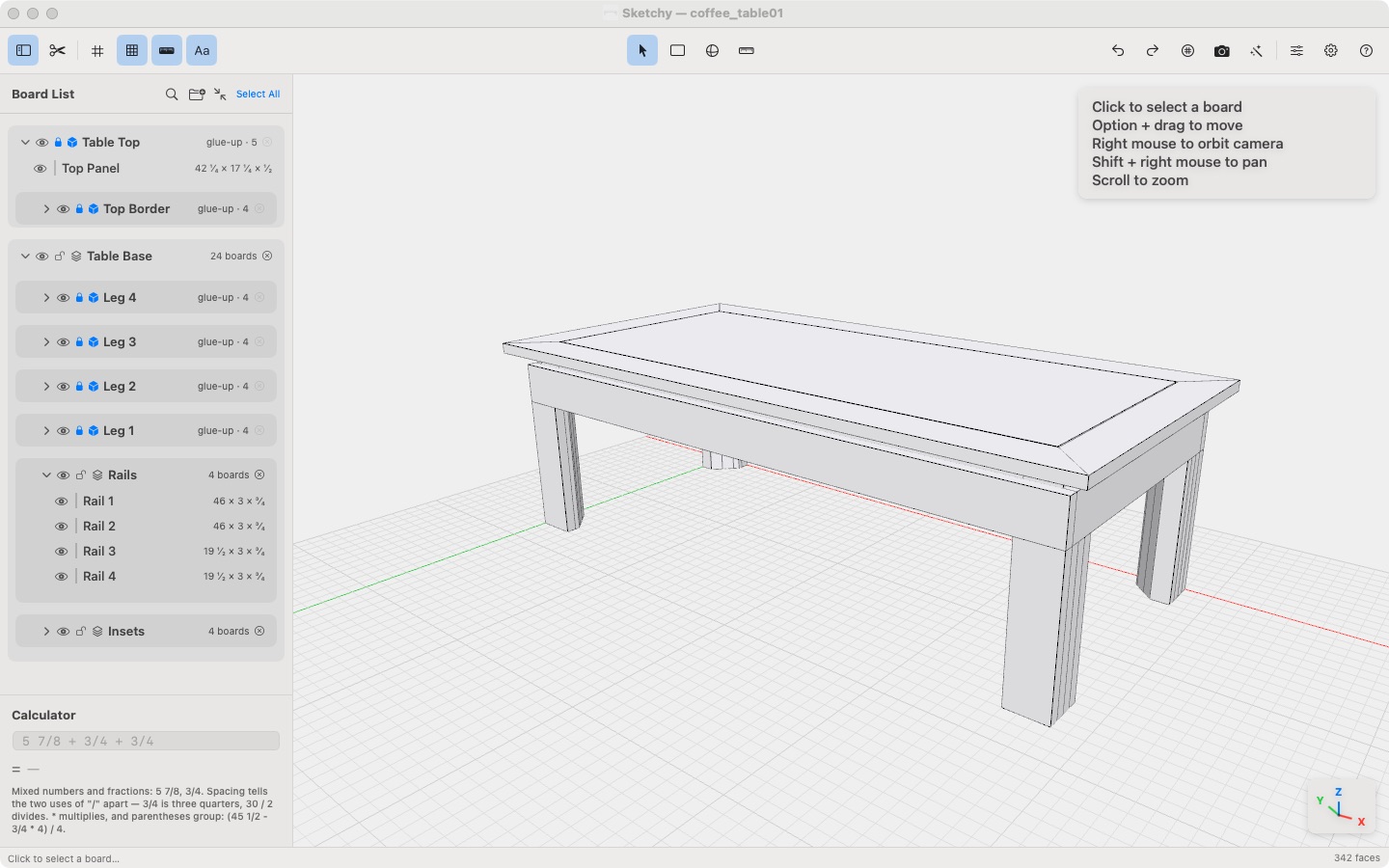Collapse the Table Top group chevron

[x=25, y=142]
